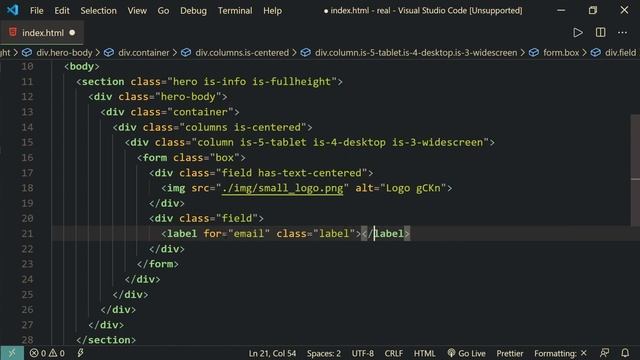
Task: Open the Debug menu
Action: tap(193, 11)
